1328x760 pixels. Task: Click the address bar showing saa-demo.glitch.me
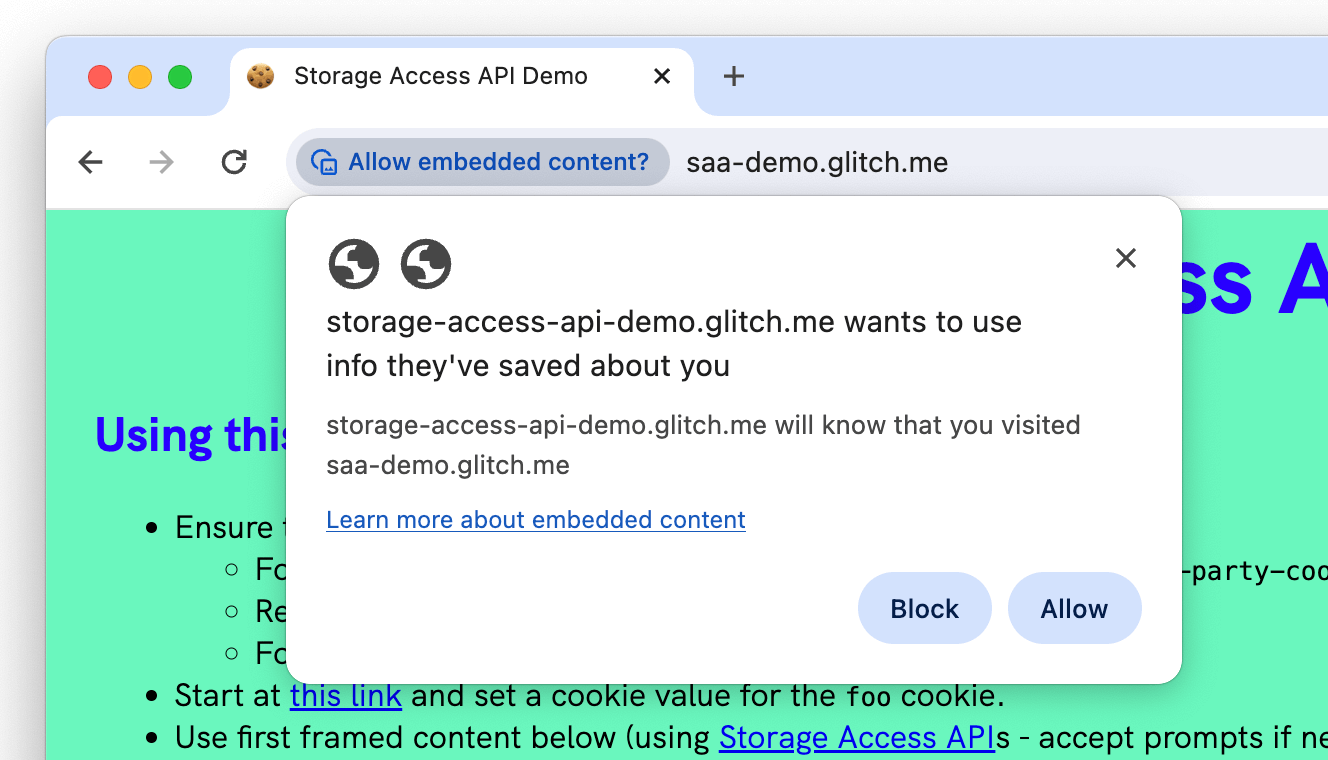tap(816, 162)
